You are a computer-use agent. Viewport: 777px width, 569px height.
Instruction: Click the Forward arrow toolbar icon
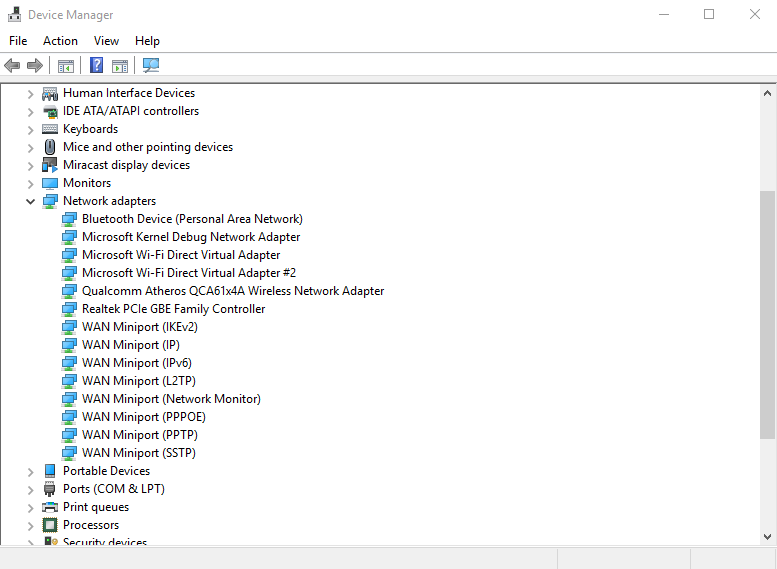[x=35, y=65]
